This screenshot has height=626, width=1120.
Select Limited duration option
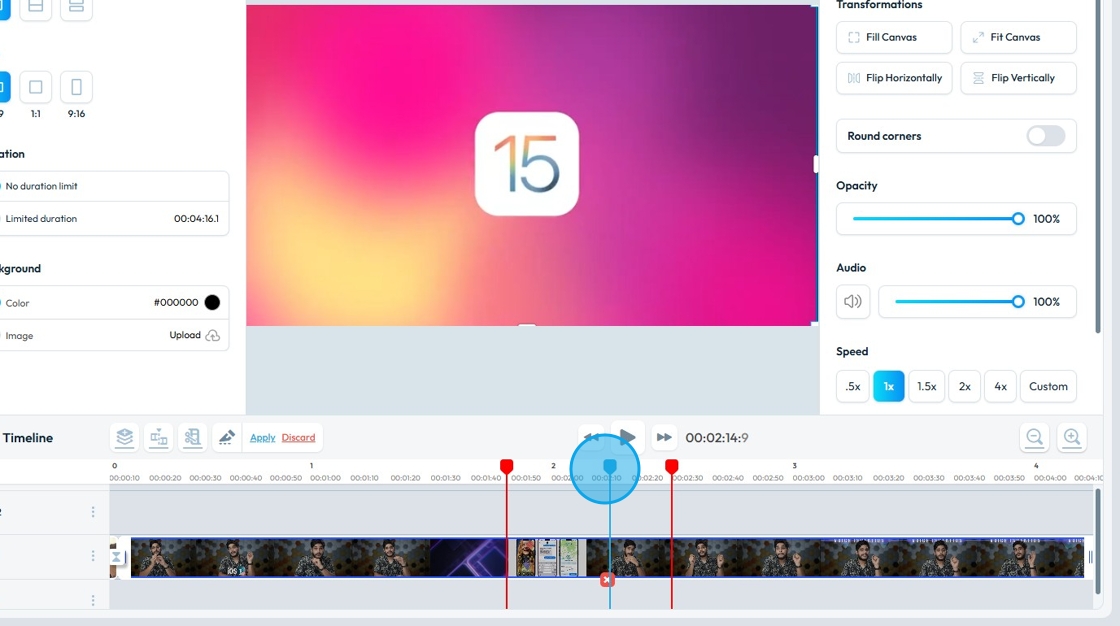tap(114, 219)
